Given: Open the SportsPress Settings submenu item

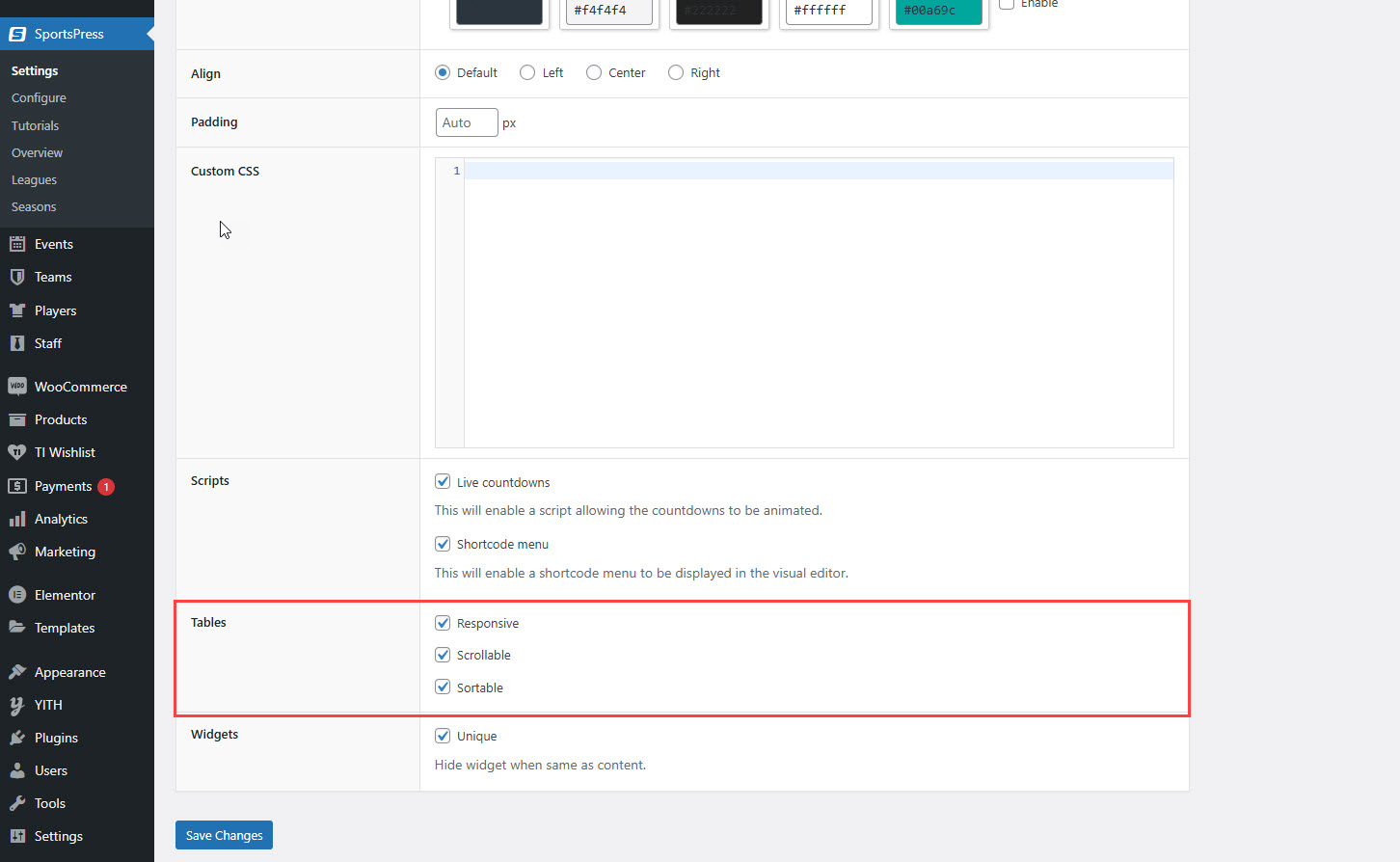Looking at the screenshot, I should [35, 70].
